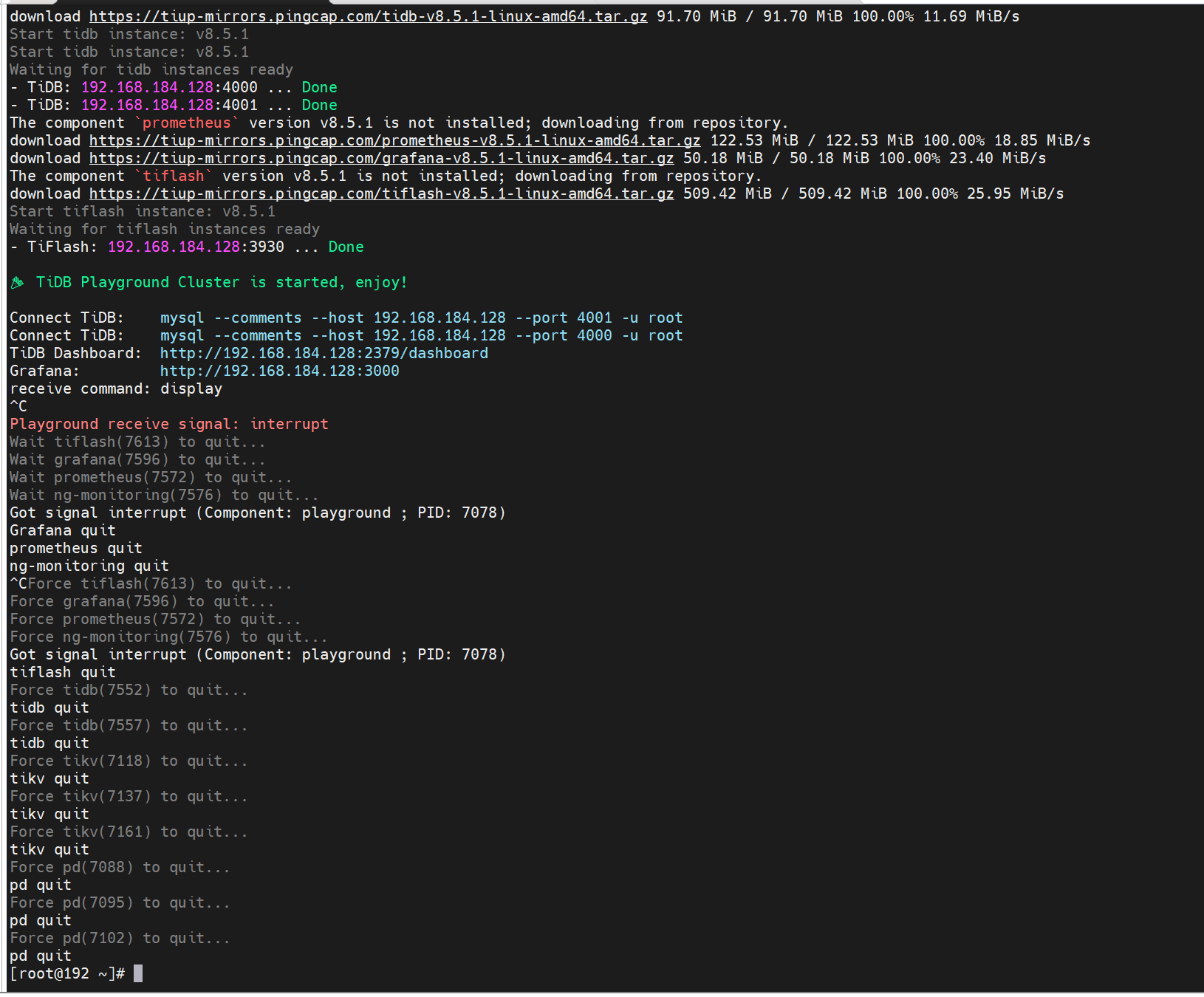Open the Grafana URL on port 3000
Image resolution: width=1204 pixels, height=997 pixels.
tap(279, 371)
